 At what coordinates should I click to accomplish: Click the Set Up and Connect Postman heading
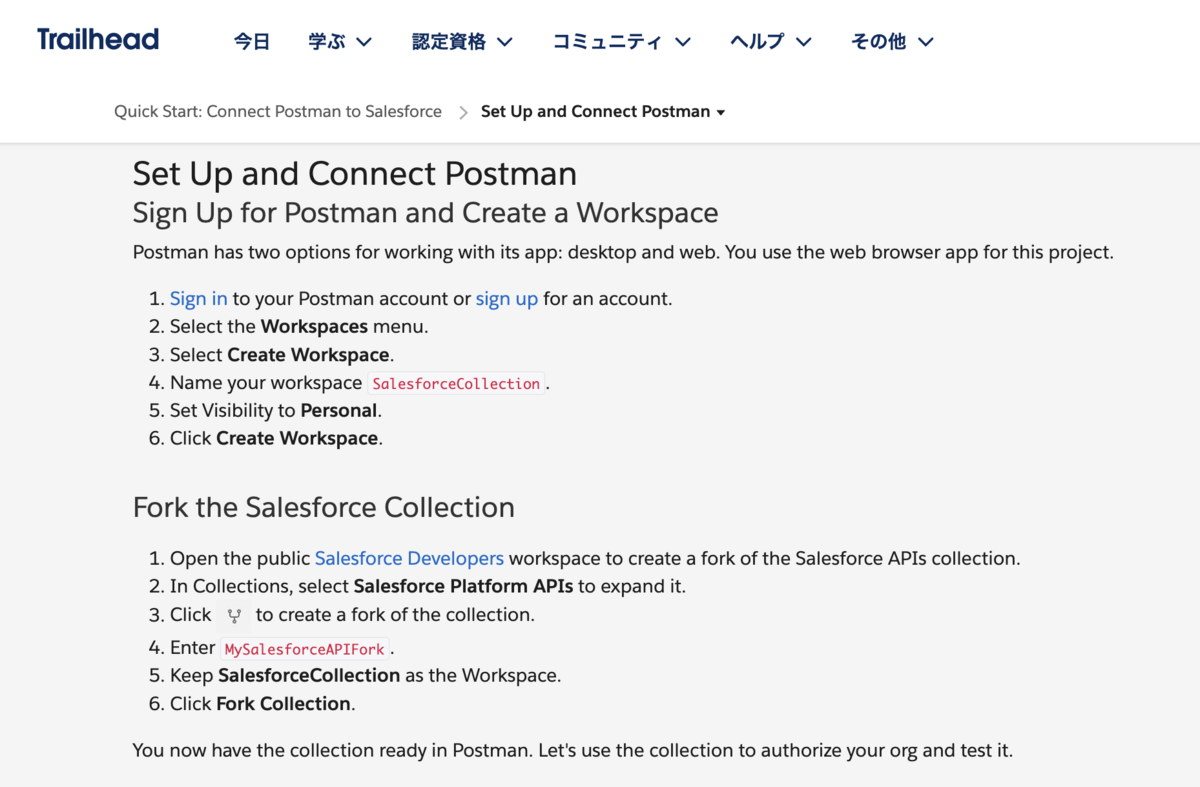[x=354, y=174]
